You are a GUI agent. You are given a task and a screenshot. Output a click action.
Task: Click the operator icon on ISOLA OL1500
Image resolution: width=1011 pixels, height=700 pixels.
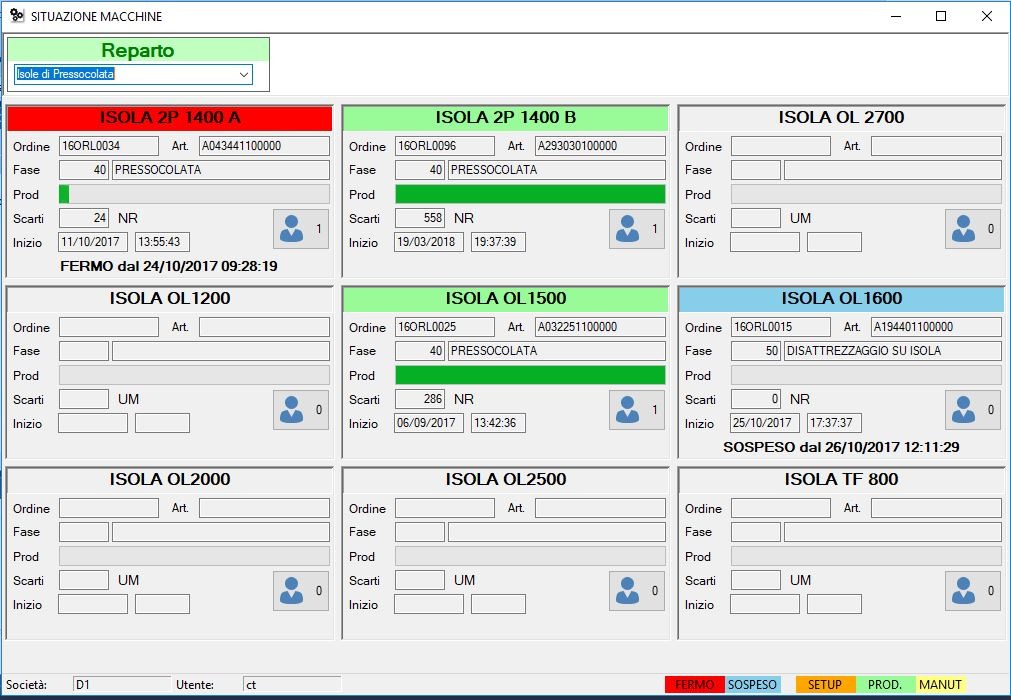(637, 409)
